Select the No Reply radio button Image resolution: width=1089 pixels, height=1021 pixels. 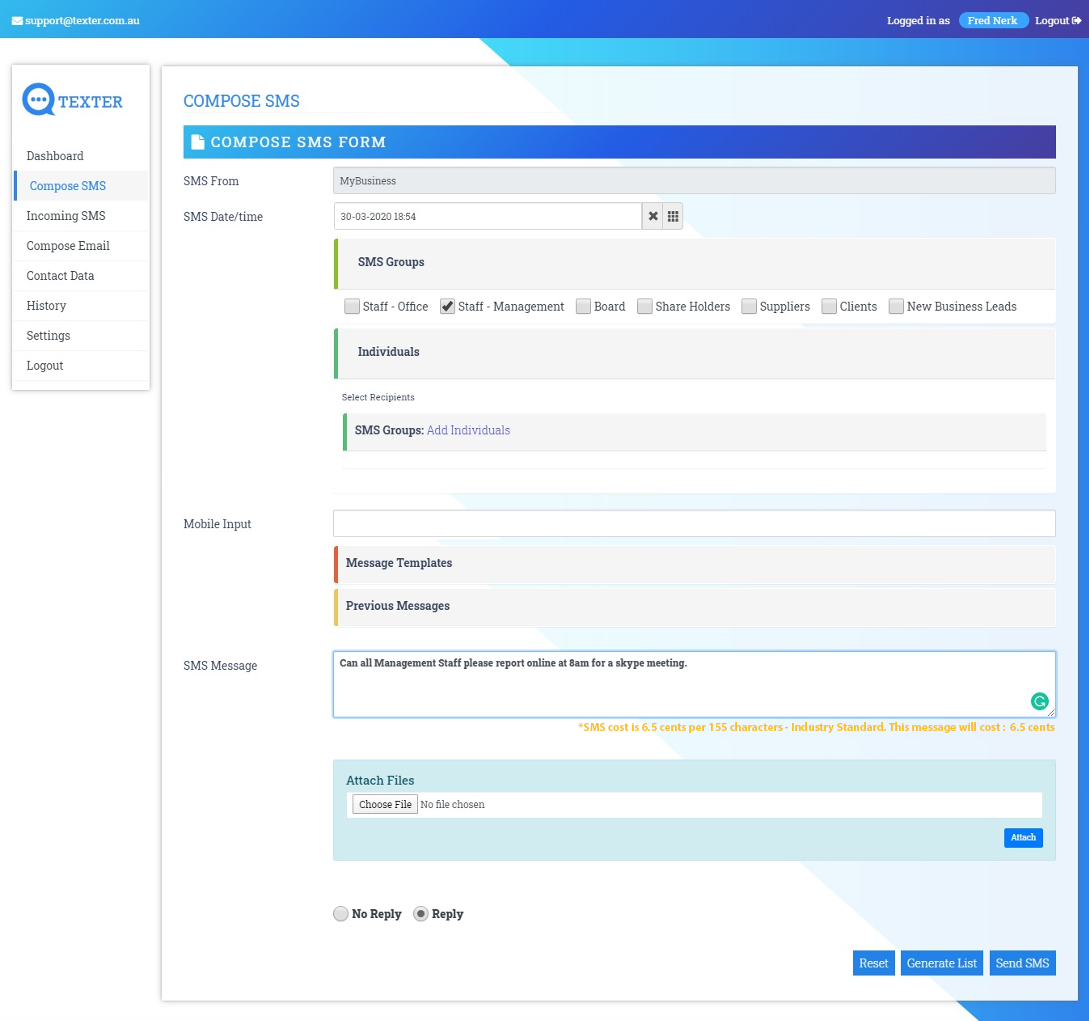tap(340, 913)
